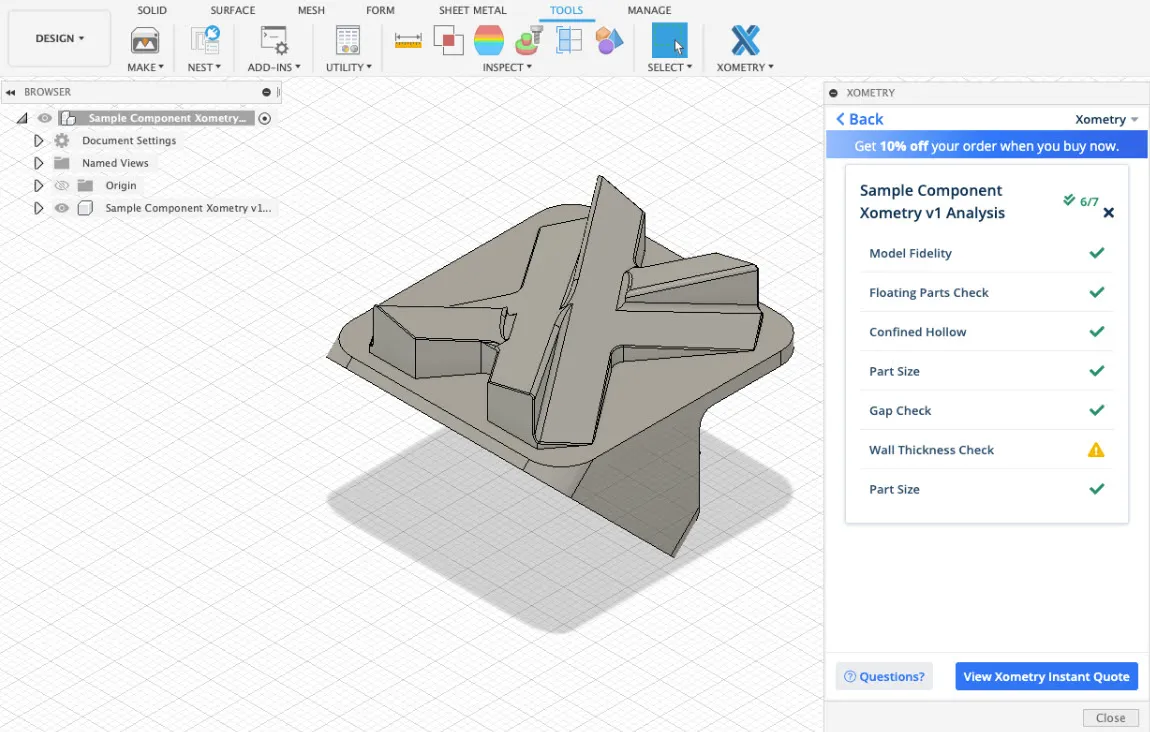
Task: Click View Xometry Instant Quote button
Action: click(x=1046, y=677)
